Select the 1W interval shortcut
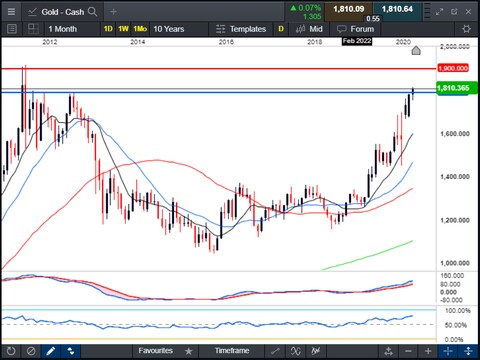The width and height of the screenshot is (480, 360). (x=123, y=29)
